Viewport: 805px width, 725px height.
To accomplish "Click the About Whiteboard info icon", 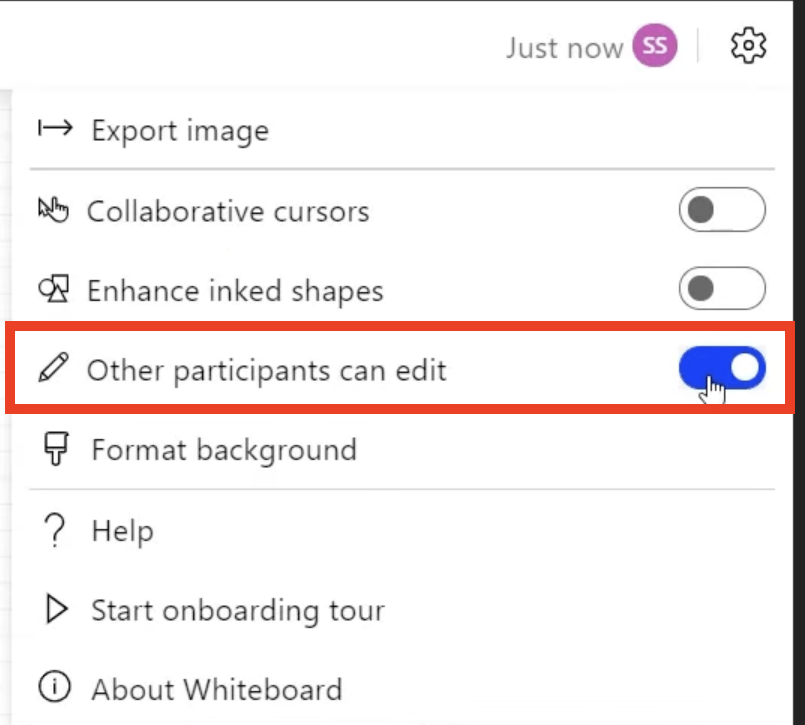I will pyautogui.click(x=54, y=686).
